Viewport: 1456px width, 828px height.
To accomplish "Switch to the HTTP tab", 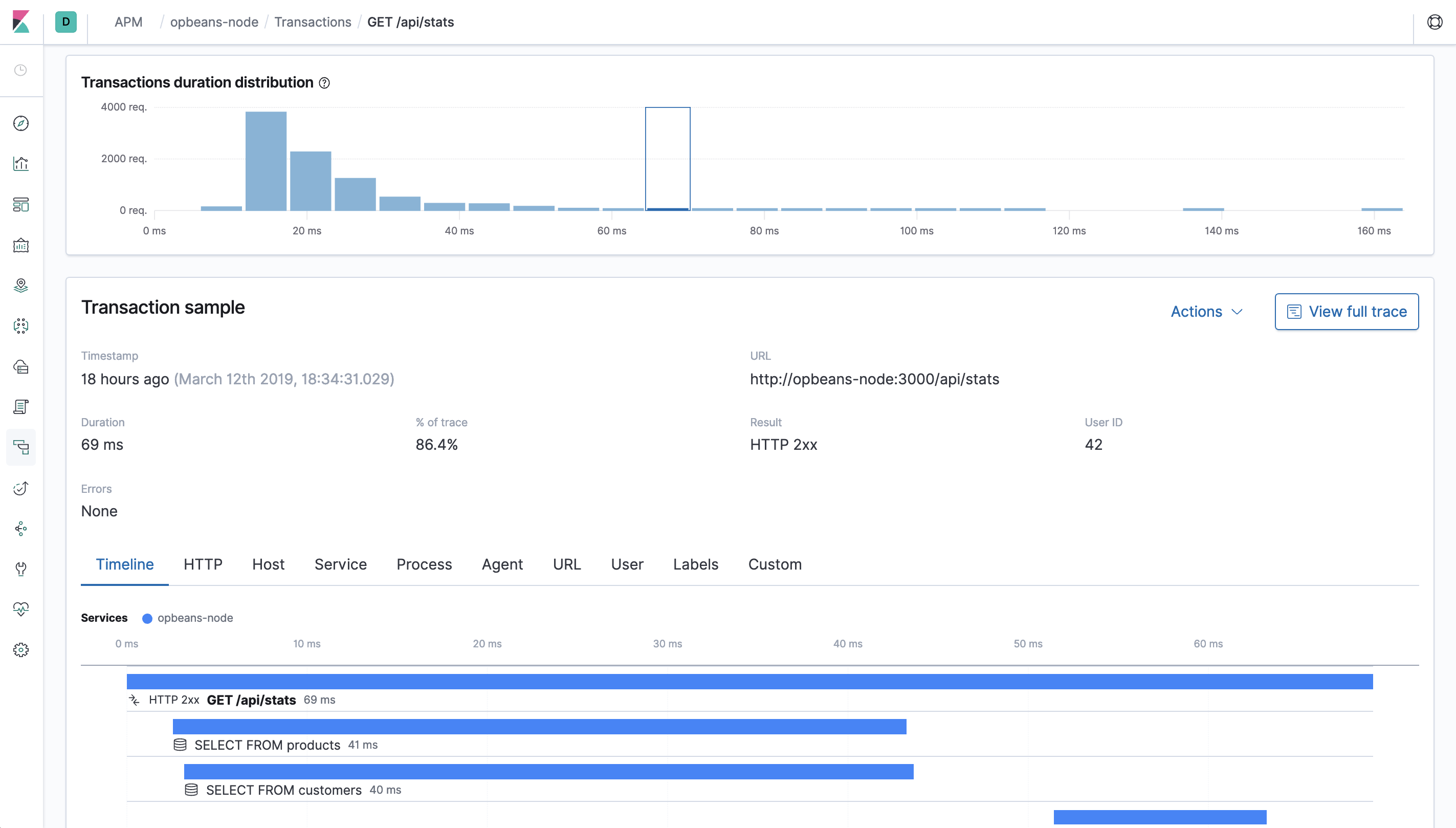I will coord(203,564).
